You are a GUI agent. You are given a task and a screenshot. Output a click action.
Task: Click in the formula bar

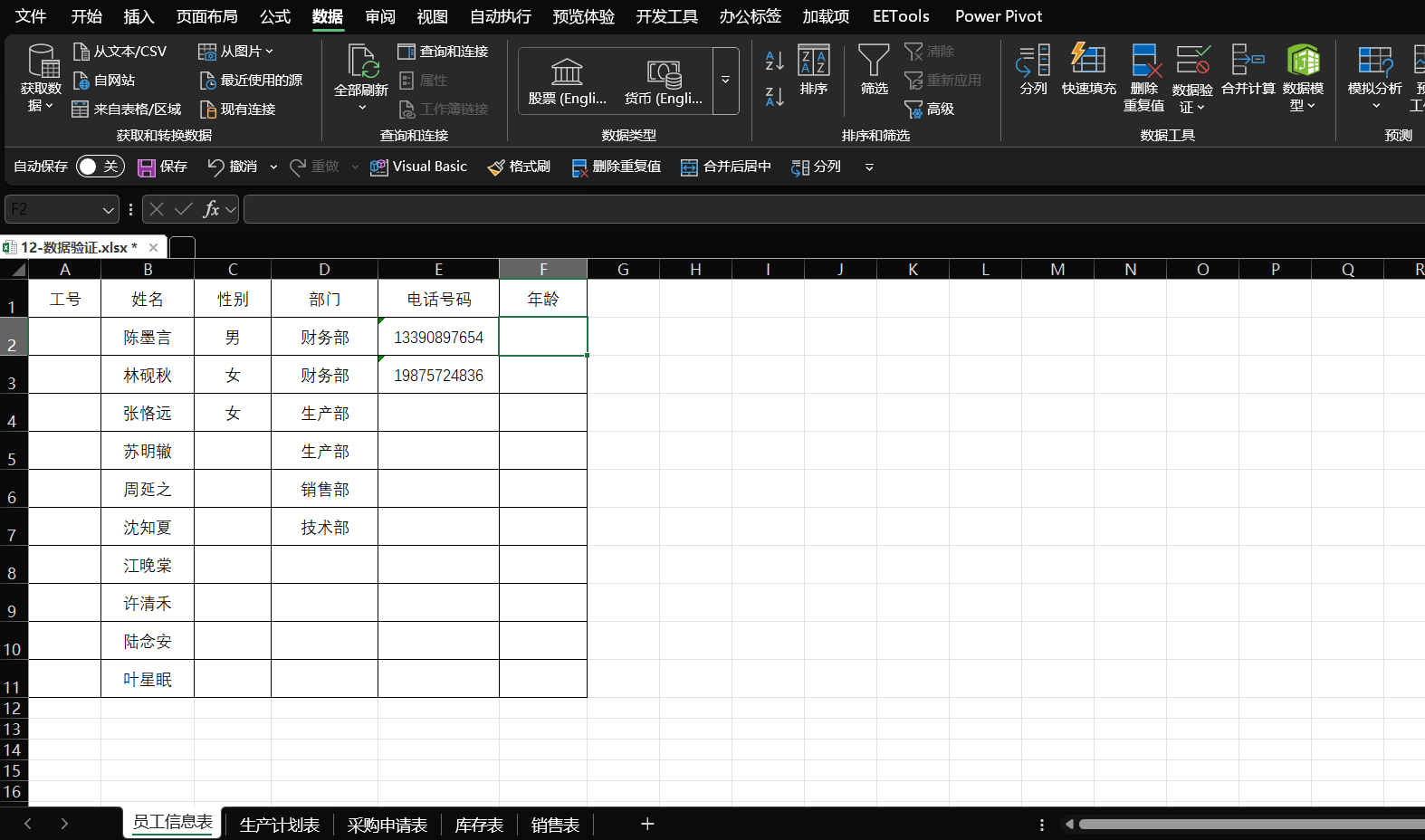click(834, 210)
